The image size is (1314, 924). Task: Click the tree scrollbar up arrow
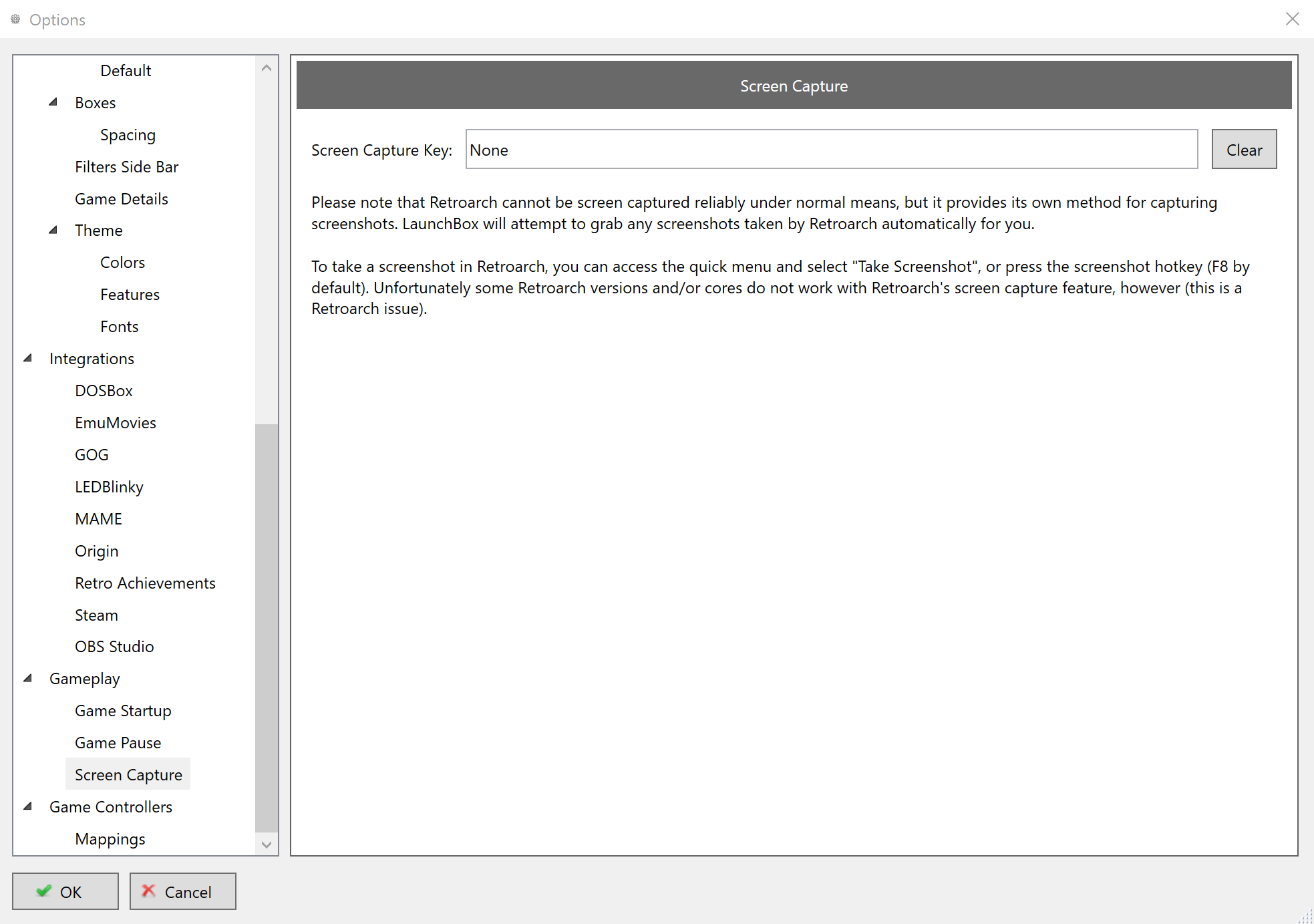[267, 68]
